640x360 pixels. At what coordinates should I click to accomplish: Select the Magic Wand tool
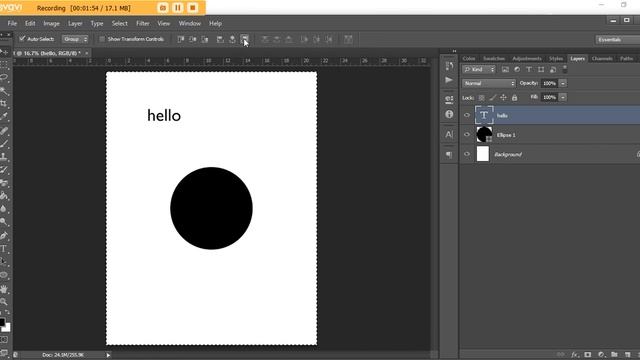coord(4,91)
